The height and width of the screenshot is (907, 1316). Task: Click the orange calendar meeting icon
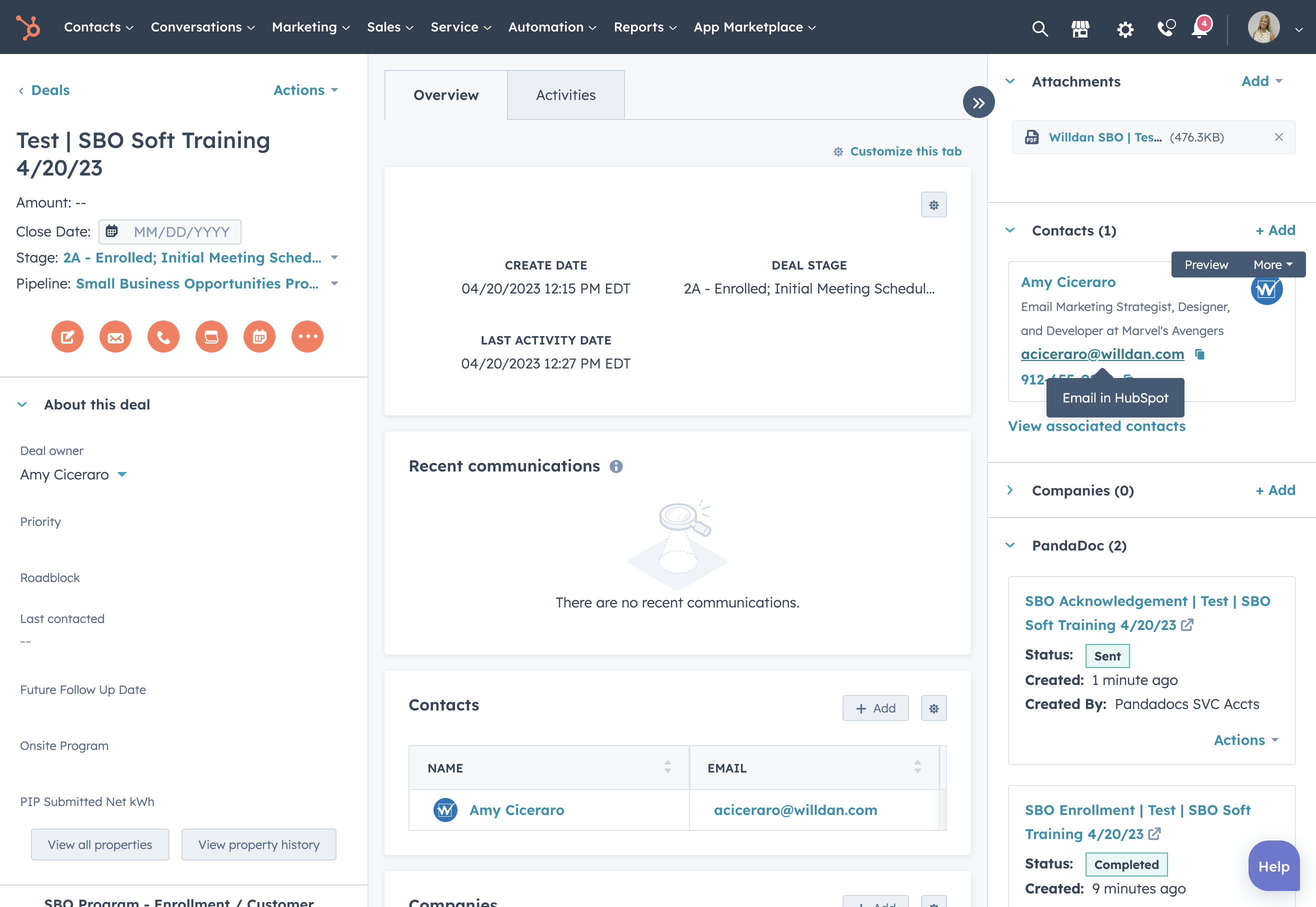pyautogui.click(x=259, y=336)
